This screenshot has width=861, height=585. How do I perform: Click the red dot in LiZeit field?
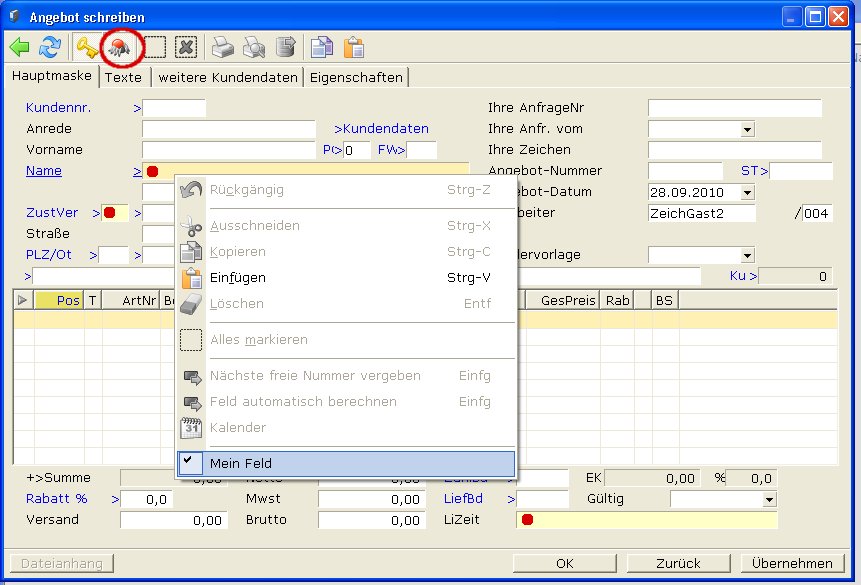[527, 520]
